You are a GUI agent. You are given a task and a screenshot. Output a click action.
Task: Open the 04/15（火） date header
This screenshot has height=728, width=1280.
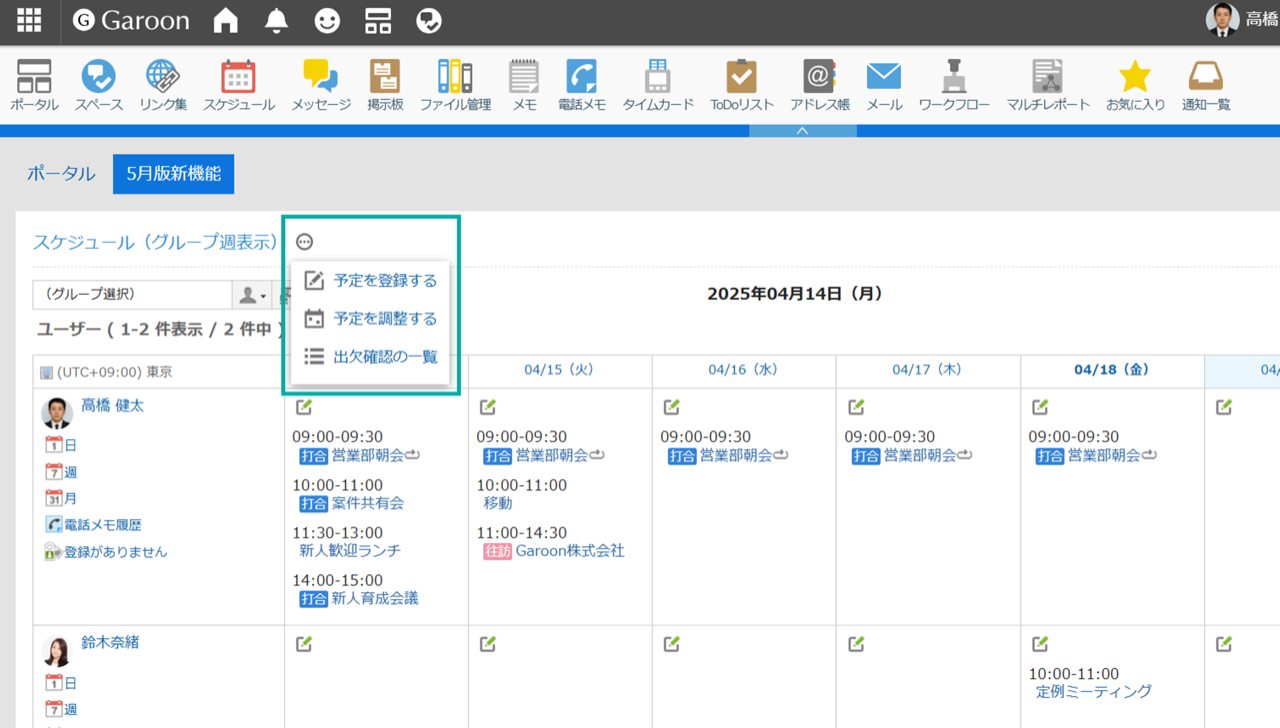[559, 370]
